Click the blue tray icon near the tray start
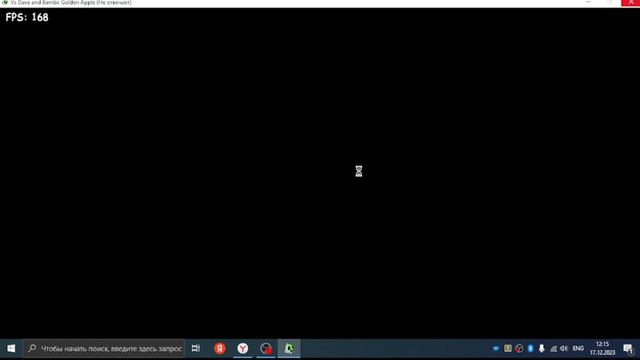Image resolution: width=640 pixels, height=360 pixels. (x=496, y=349)
